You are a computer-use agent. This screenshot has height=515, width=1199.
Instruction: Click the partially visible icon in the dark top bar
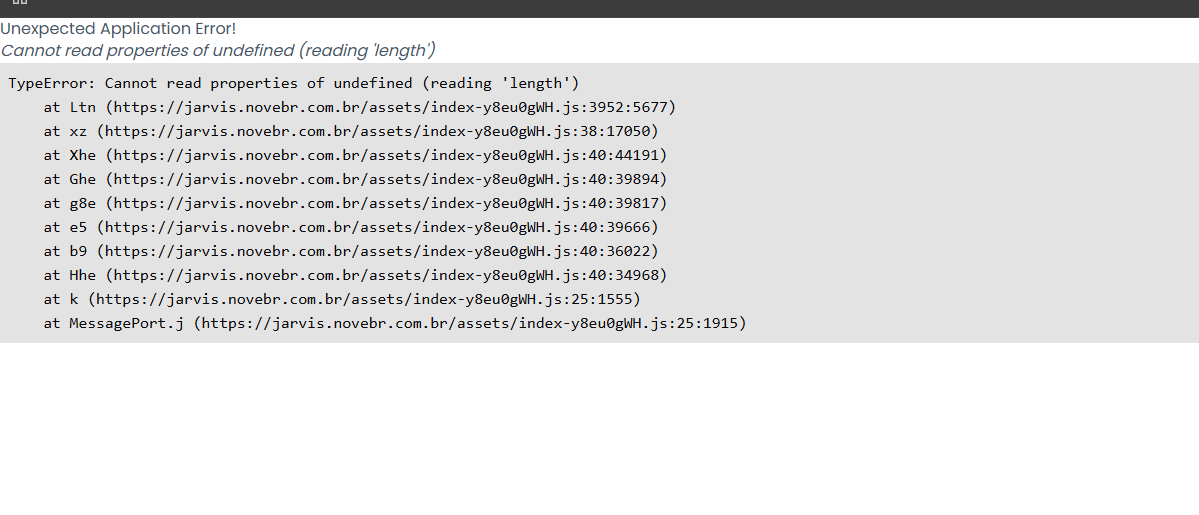click(x=19, y=3)
